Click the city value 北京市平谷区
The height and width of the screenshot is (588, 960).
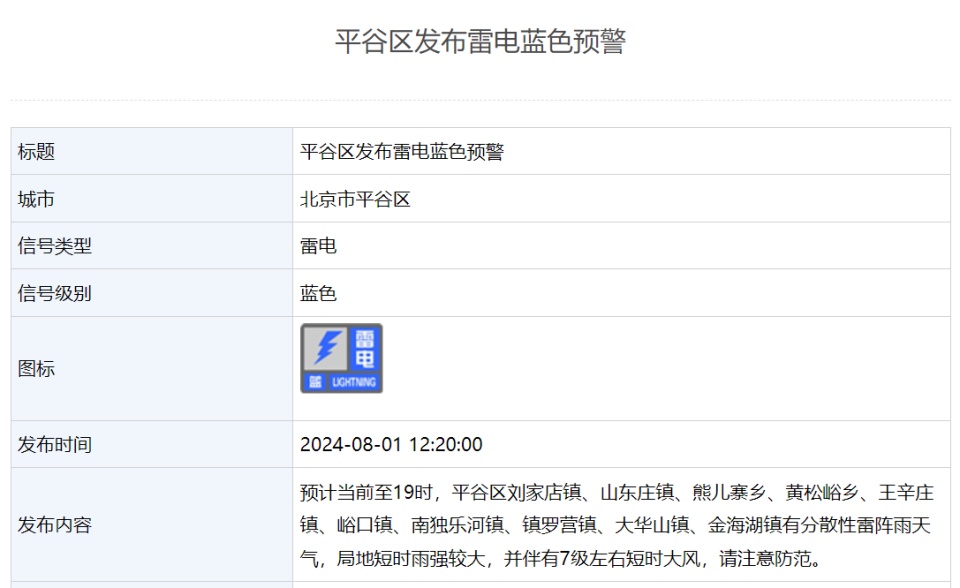point(355,199)
